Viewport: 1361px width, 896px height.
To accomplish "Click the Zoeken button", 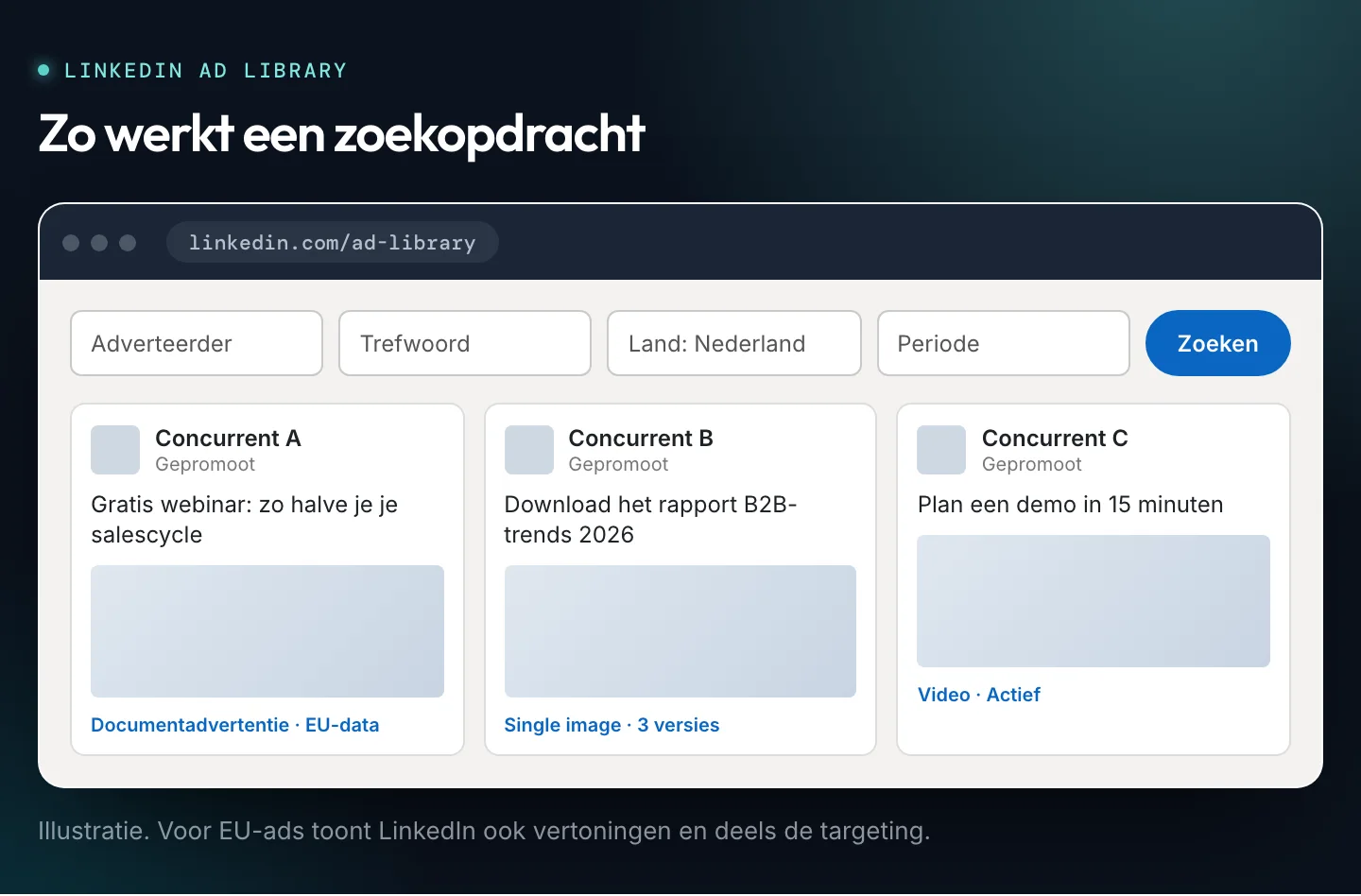I will pos(1217,343).
